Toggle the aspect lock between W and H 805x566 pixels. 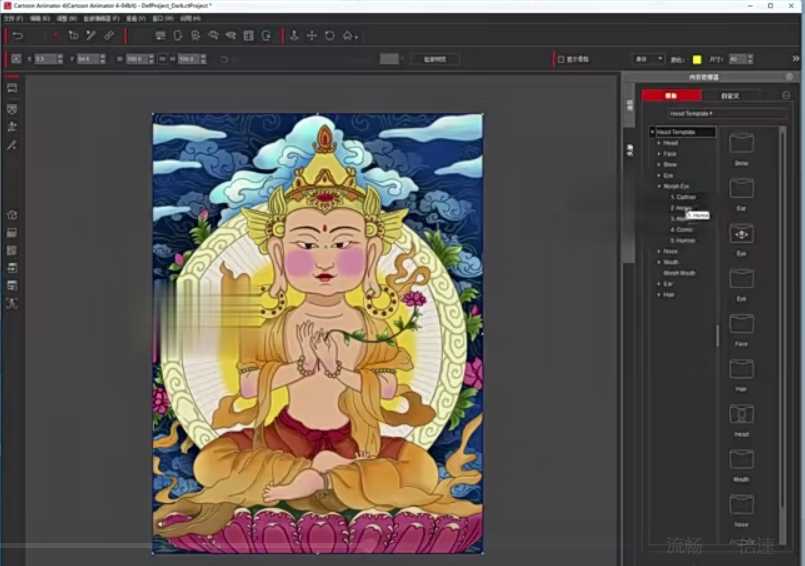point(162,59)
